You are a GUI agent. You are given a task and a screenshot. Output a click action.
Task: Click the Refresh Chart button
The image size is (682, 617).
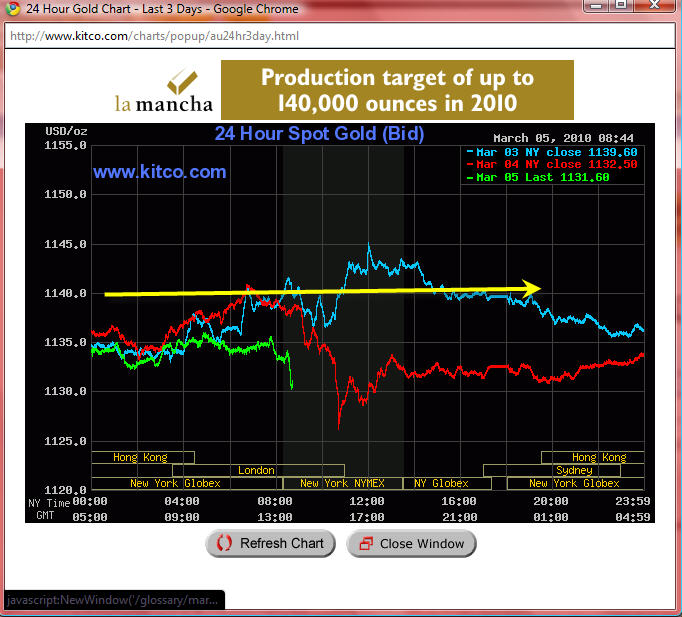270,544
